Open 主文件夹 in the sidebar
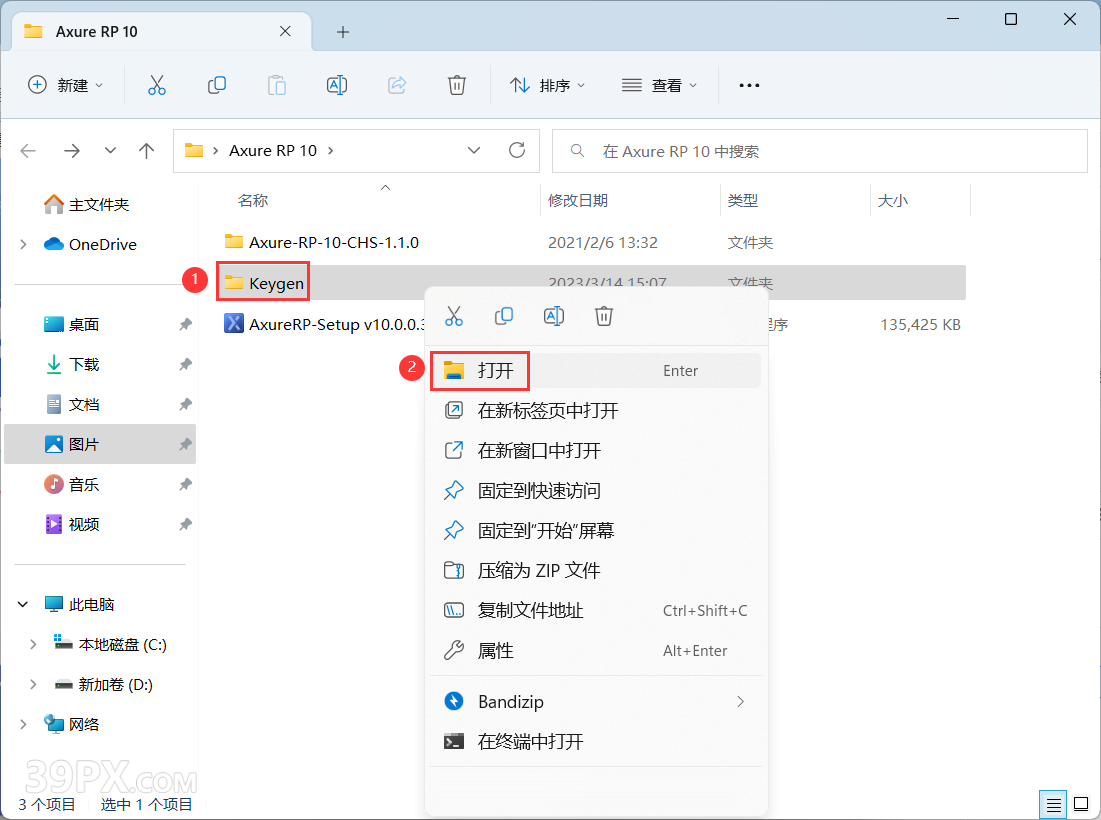This screenshot has width=1101, height=820. pos(86,204)
